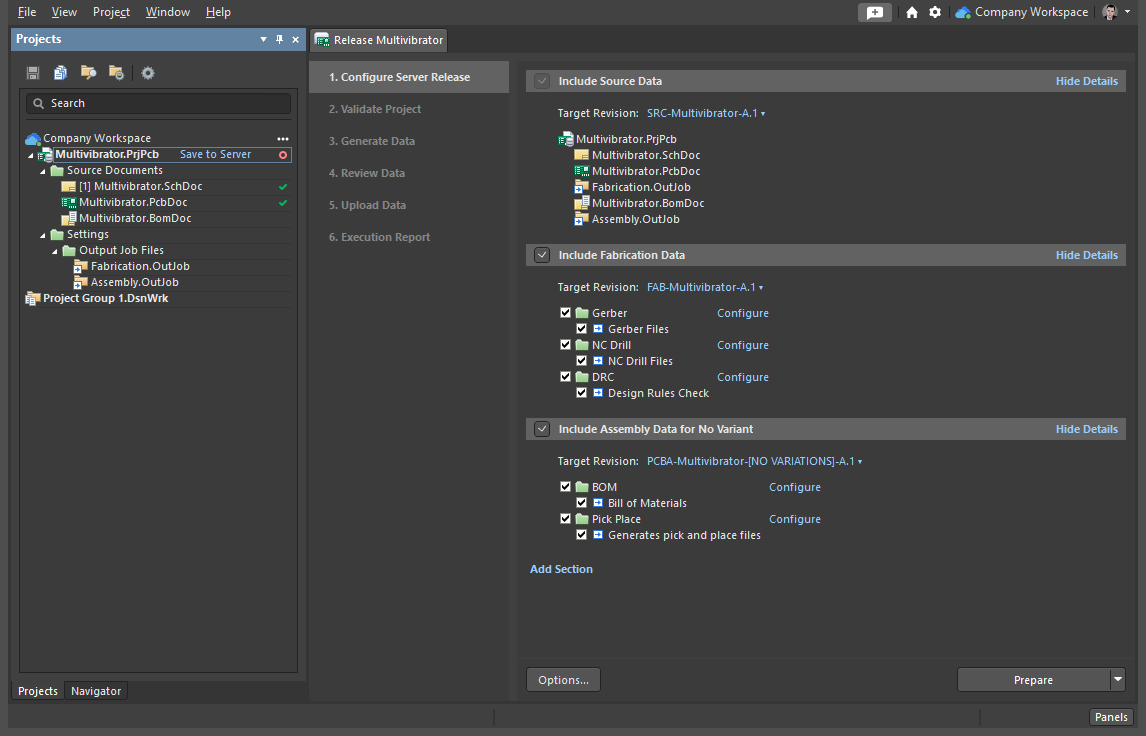Pin the Projects panel using pushpin icon
Viewport: 1146px width, 736px height.
[x=279, y=39]
